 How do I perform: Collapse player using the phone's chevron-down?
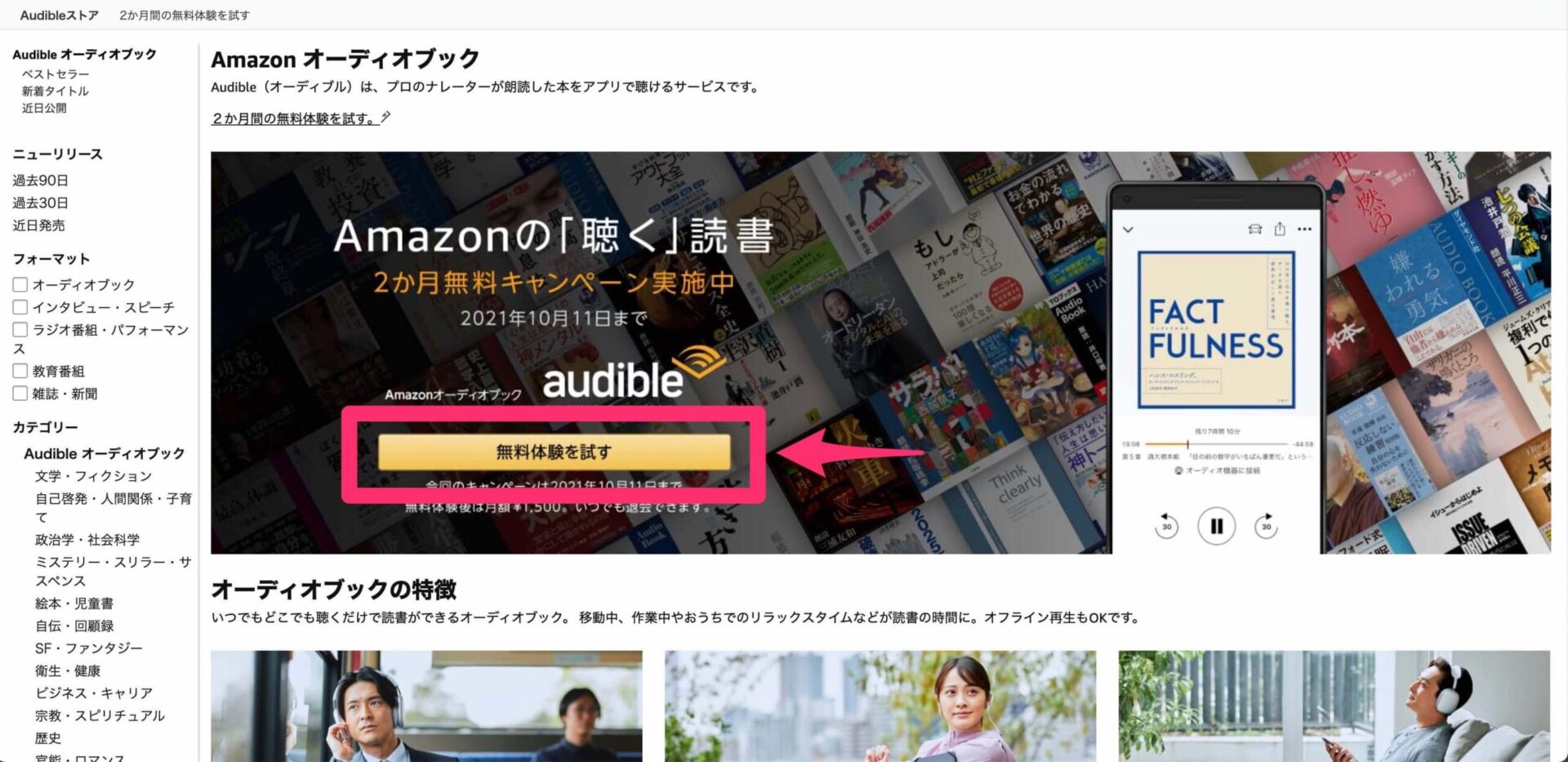(1128, 230)
